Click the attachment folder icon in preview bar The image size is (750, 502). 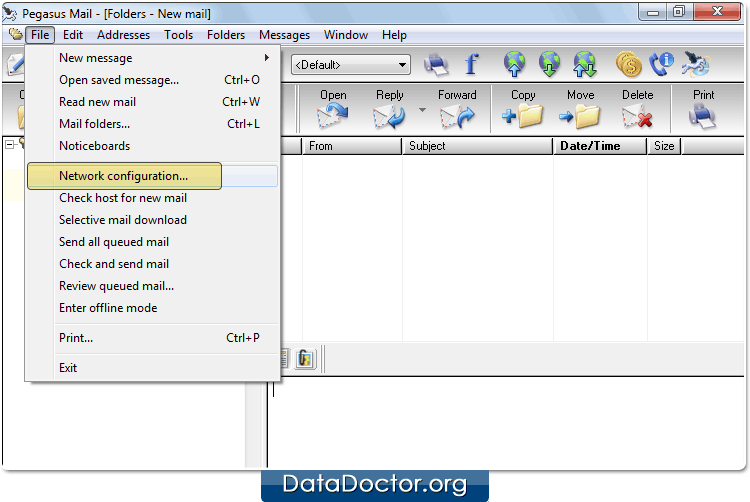(305, 359)
